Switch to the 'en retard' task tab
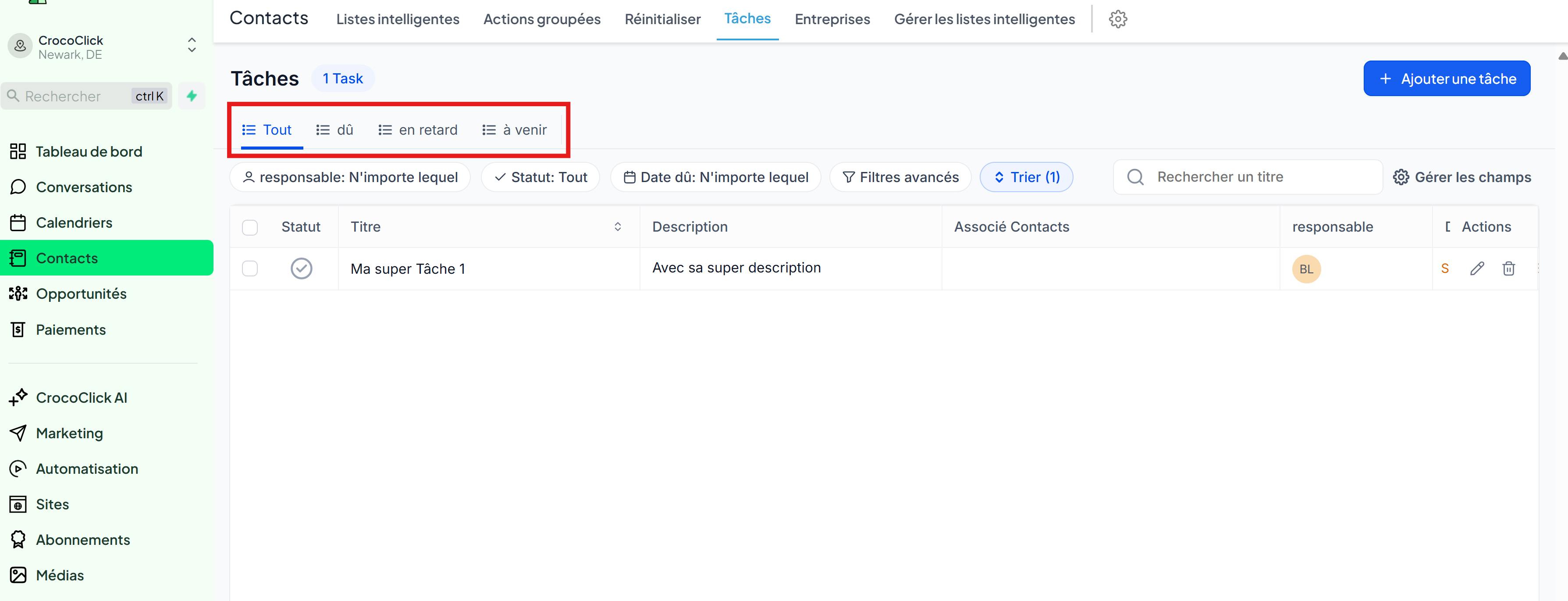The image size is (1568, 601). [418, 130]
